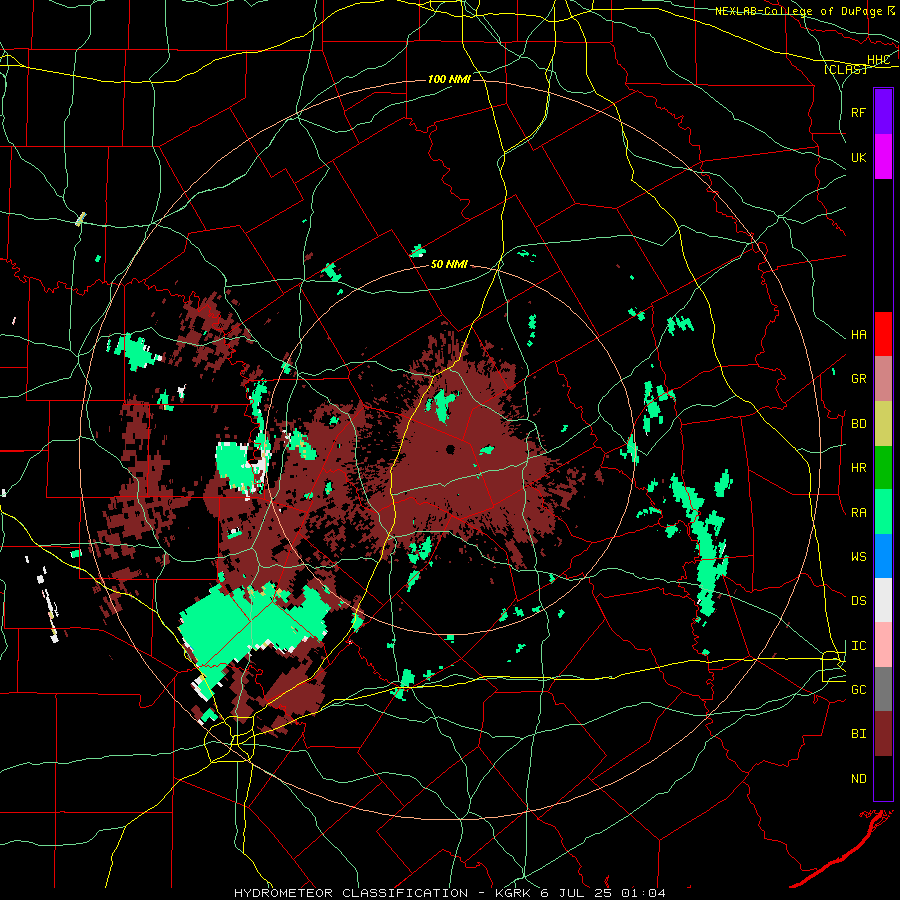Select the WS legend label
900x900 pixels.
point(858,557)
